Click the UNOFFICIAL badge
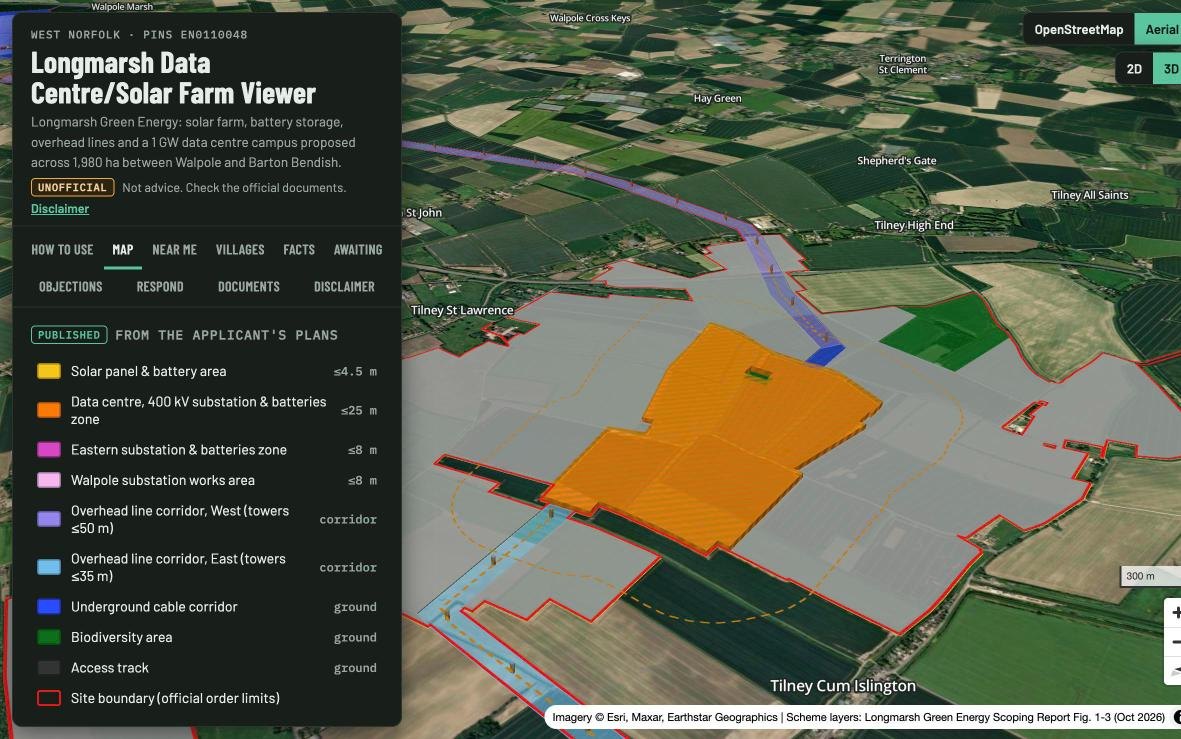The height and width of the screenshot is (739, 1181). point(72,188)
